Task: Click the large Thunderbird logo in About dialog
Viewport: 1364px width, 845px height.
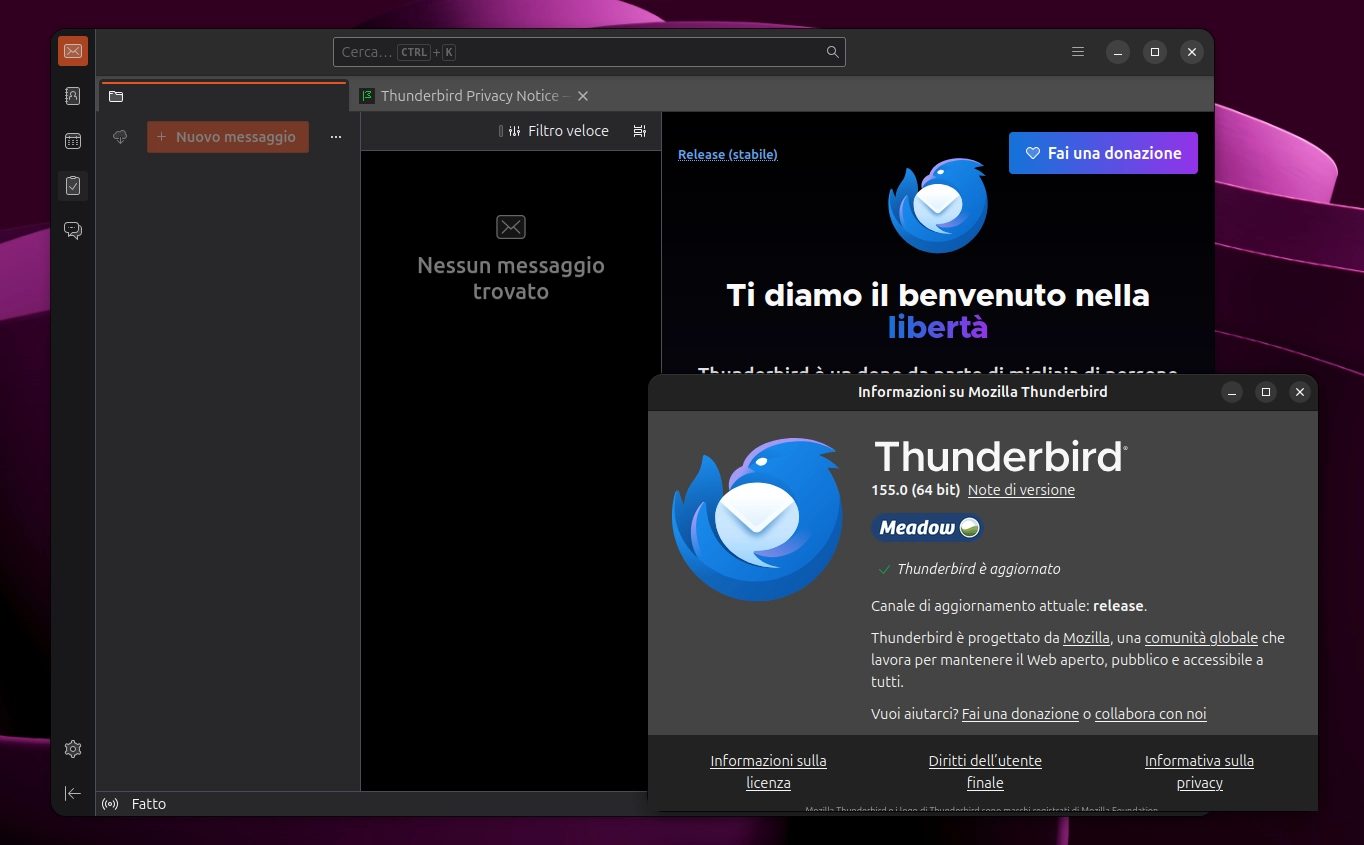Action: pos(757,518)
